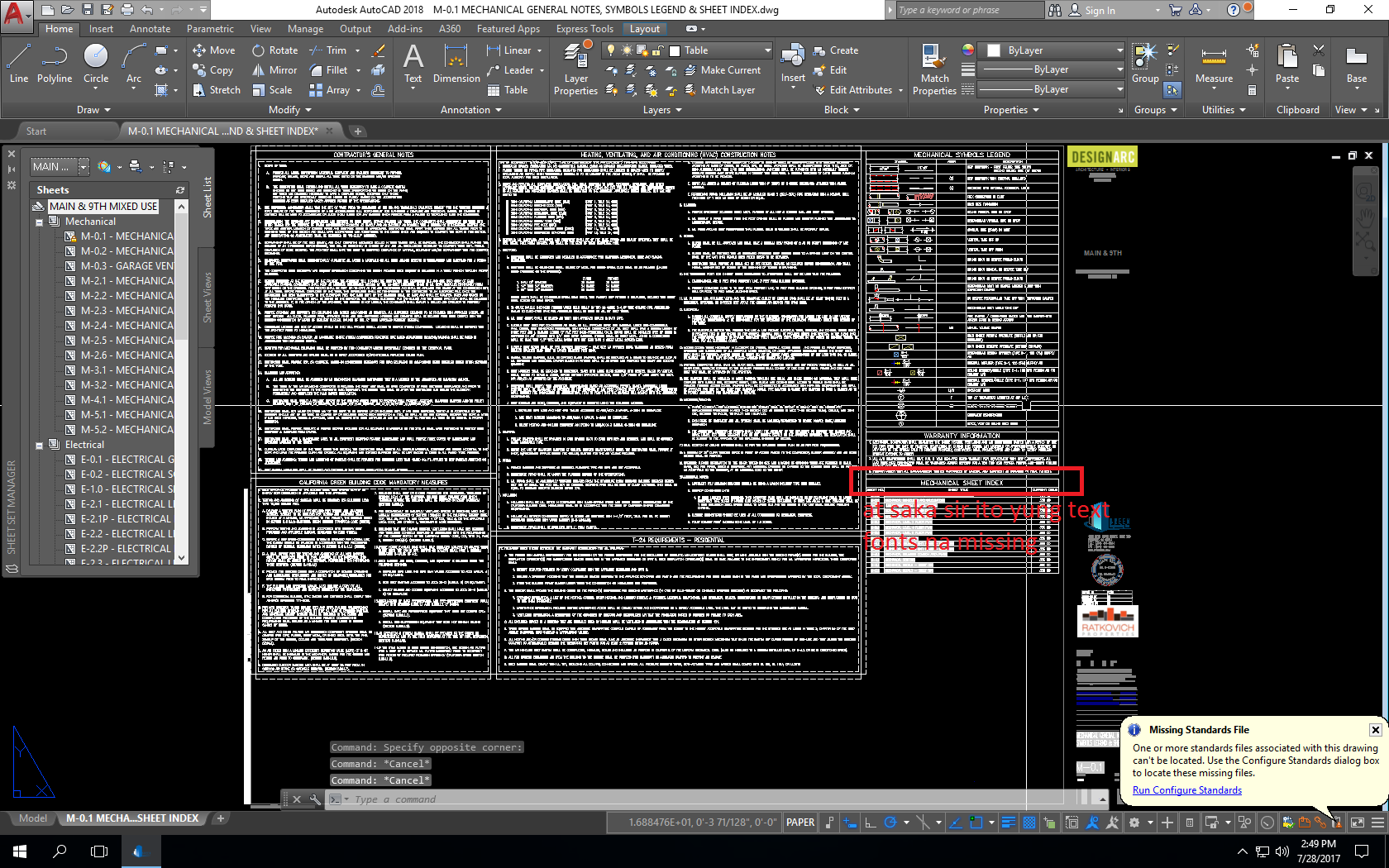Image resolution: width=1389 pixels, height=868 pixels.
Task: Insert a Table annotation
Action: tap(508, 90)
